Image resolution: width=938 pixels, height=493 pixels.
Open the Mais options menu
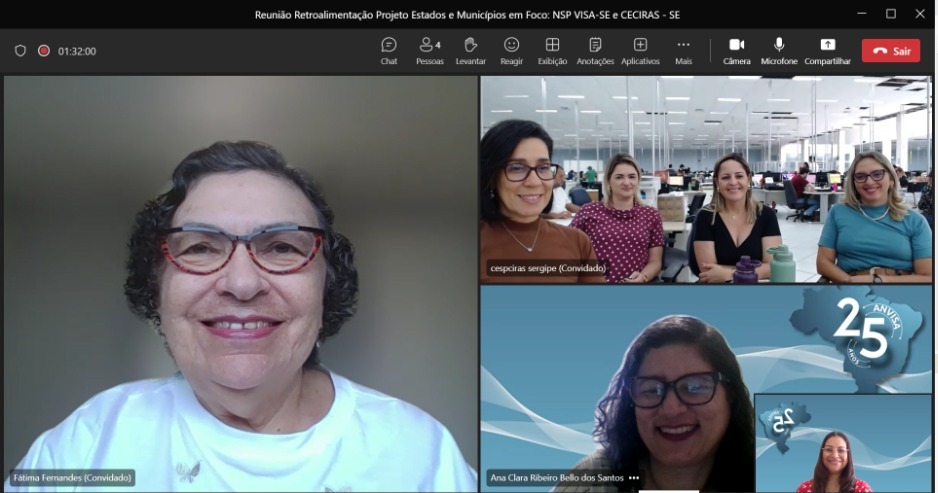click(x=683, y=51)
